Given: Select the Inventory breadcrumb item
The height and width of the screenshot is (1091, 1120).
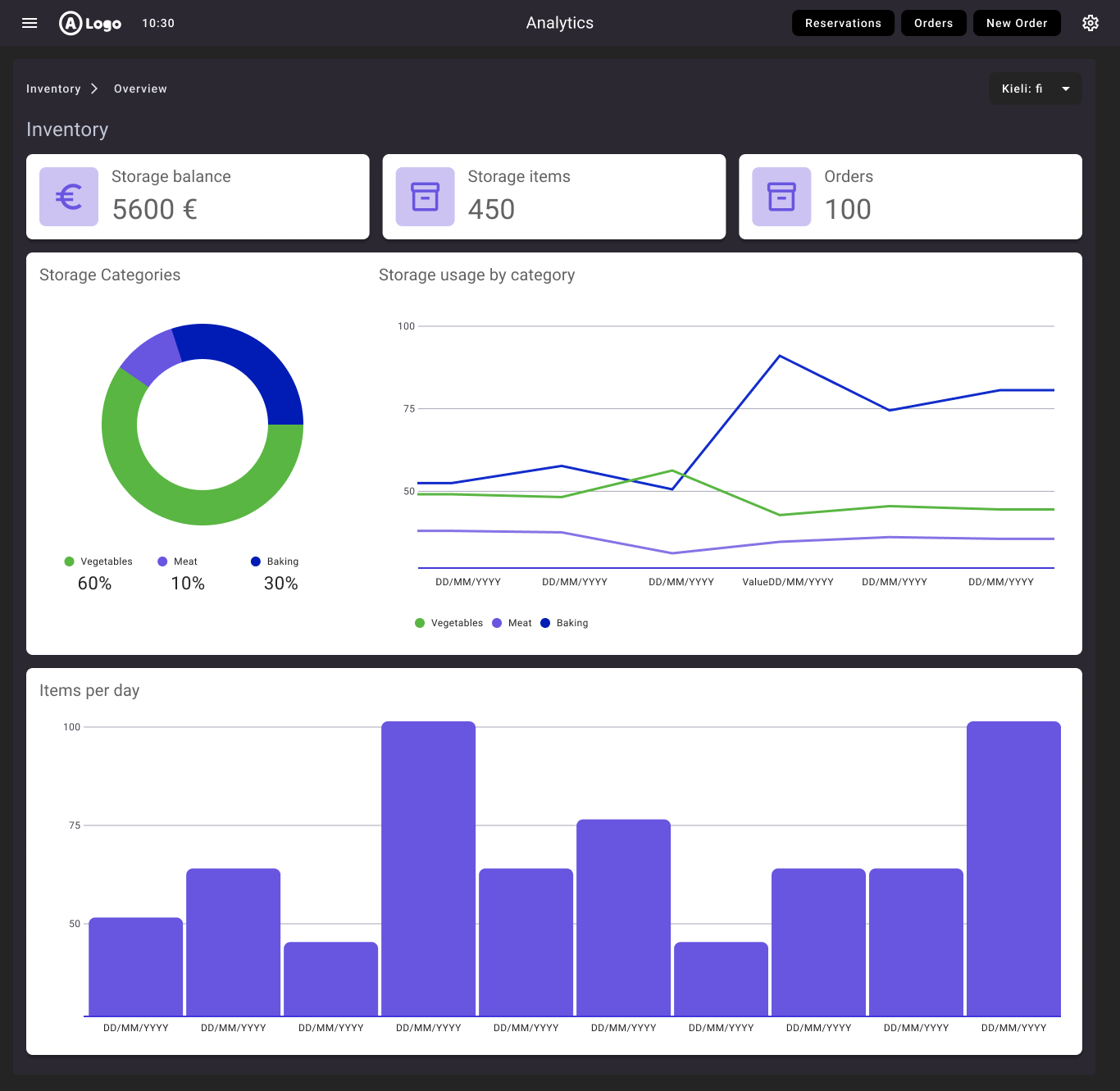Looking at the screenshot, I should point(53,89).
